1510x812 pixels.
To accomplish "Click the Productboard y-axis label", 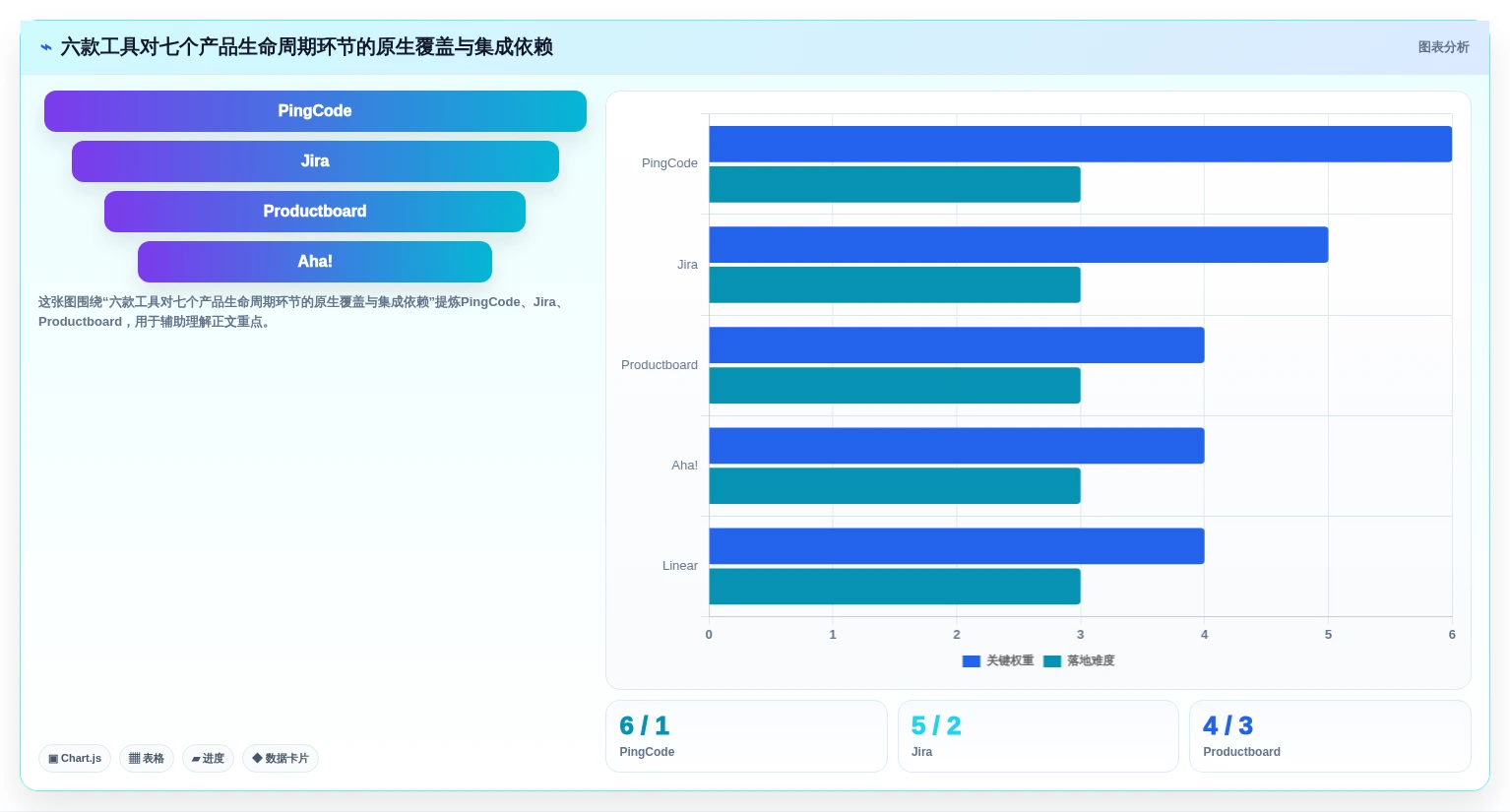I will coord(660,365).
